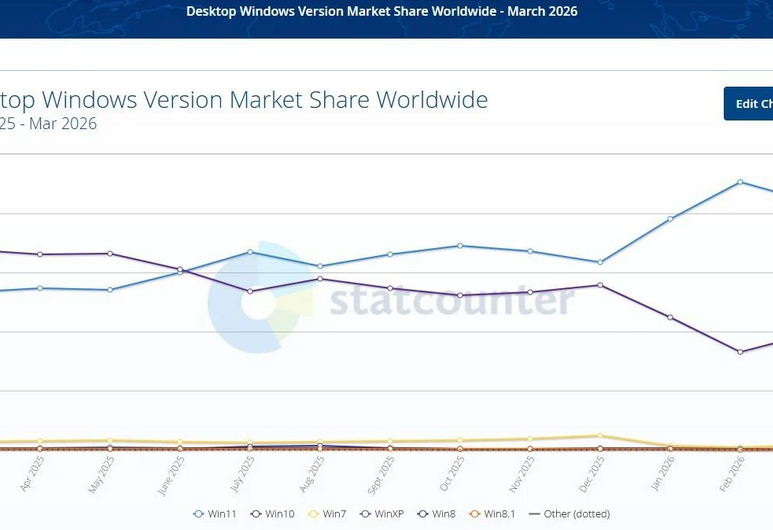Click the Win11 data point for Feb 2026
The width and height of the screenshot is (773, 530).
[740, 182]
